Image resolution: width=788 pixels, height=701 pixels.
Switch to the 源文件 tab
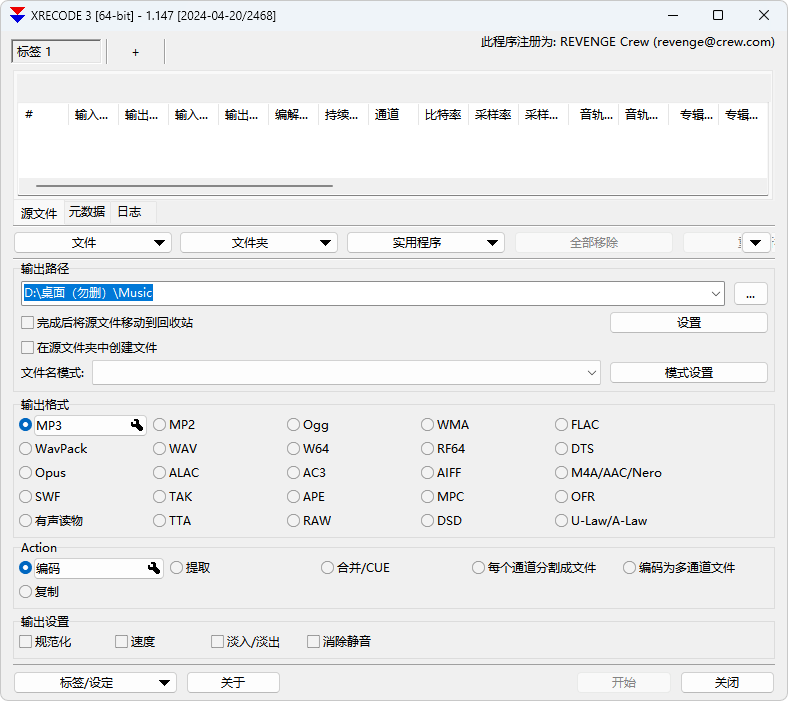coord(39,213)
